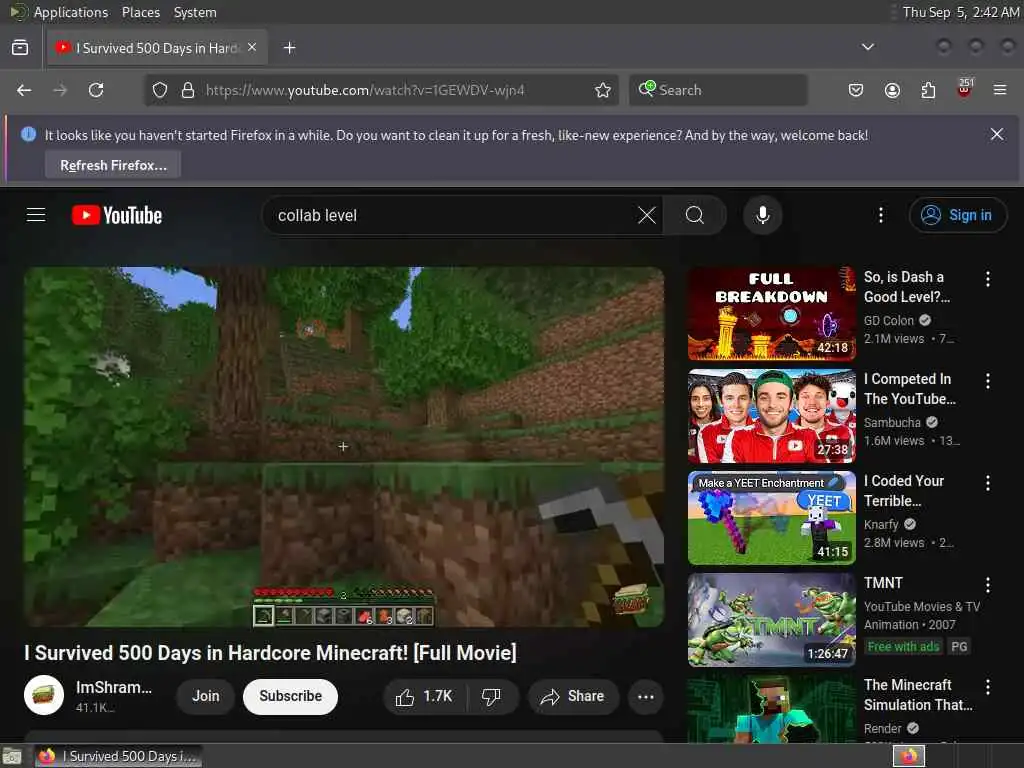Open I Competed In thumbnail 27:38
Image resolution: width=1024 pixels, height=768 pixels.
tap(772, 415)
